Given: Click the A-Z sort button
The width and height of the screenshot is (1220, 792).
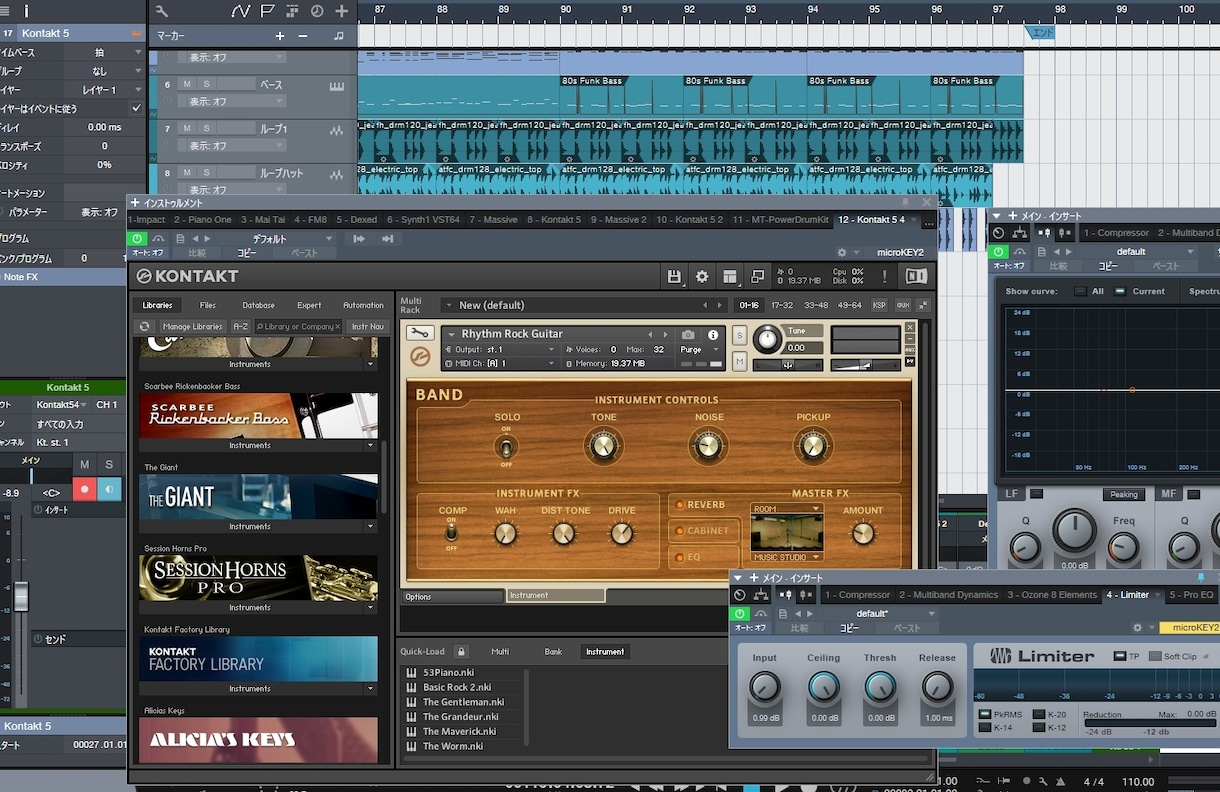Looking at the screenshot, I should click(x=240, y=326).
